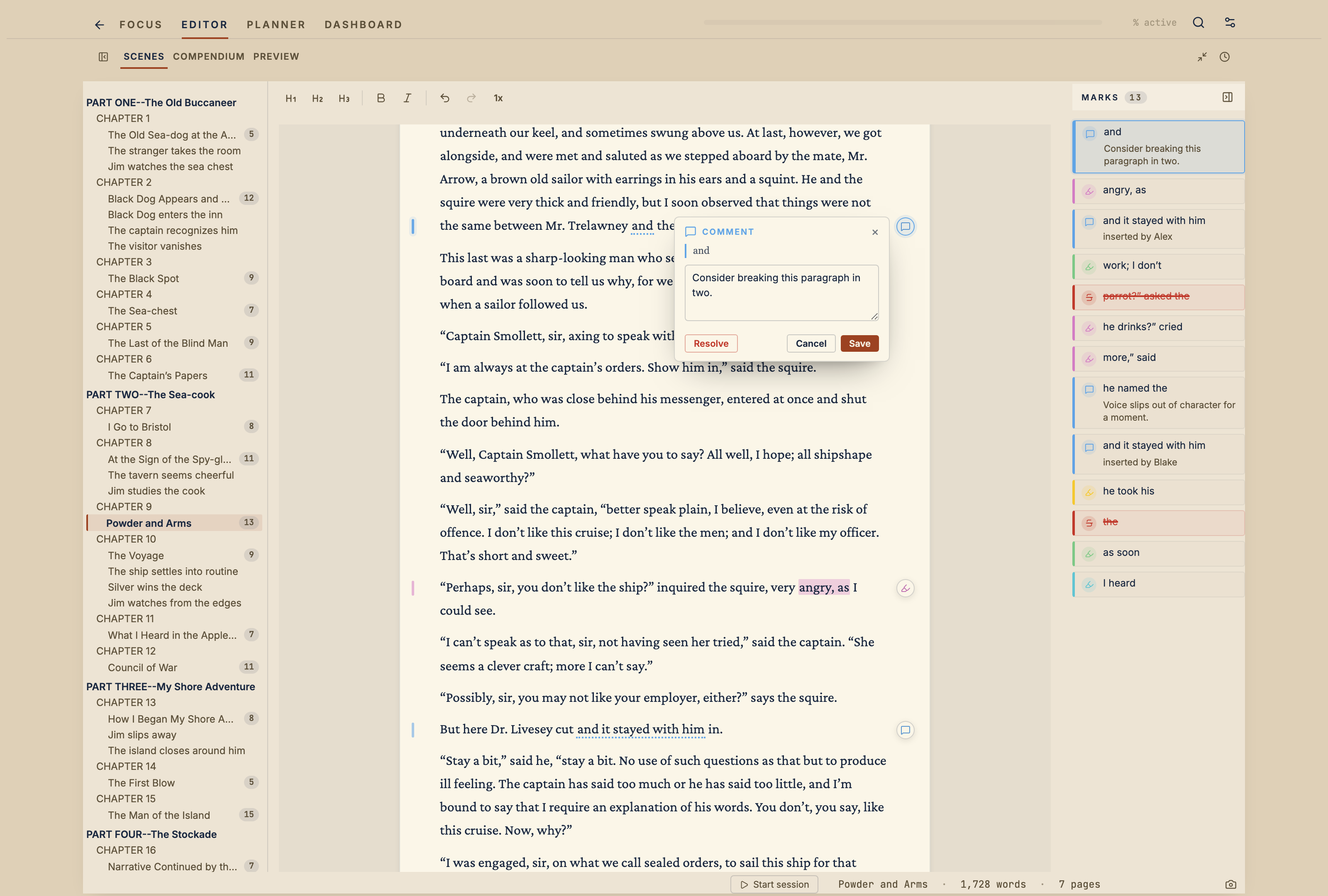1328x896 pixels.
Task: Click the Cancel button in comment popup
Action: (811, 343)
